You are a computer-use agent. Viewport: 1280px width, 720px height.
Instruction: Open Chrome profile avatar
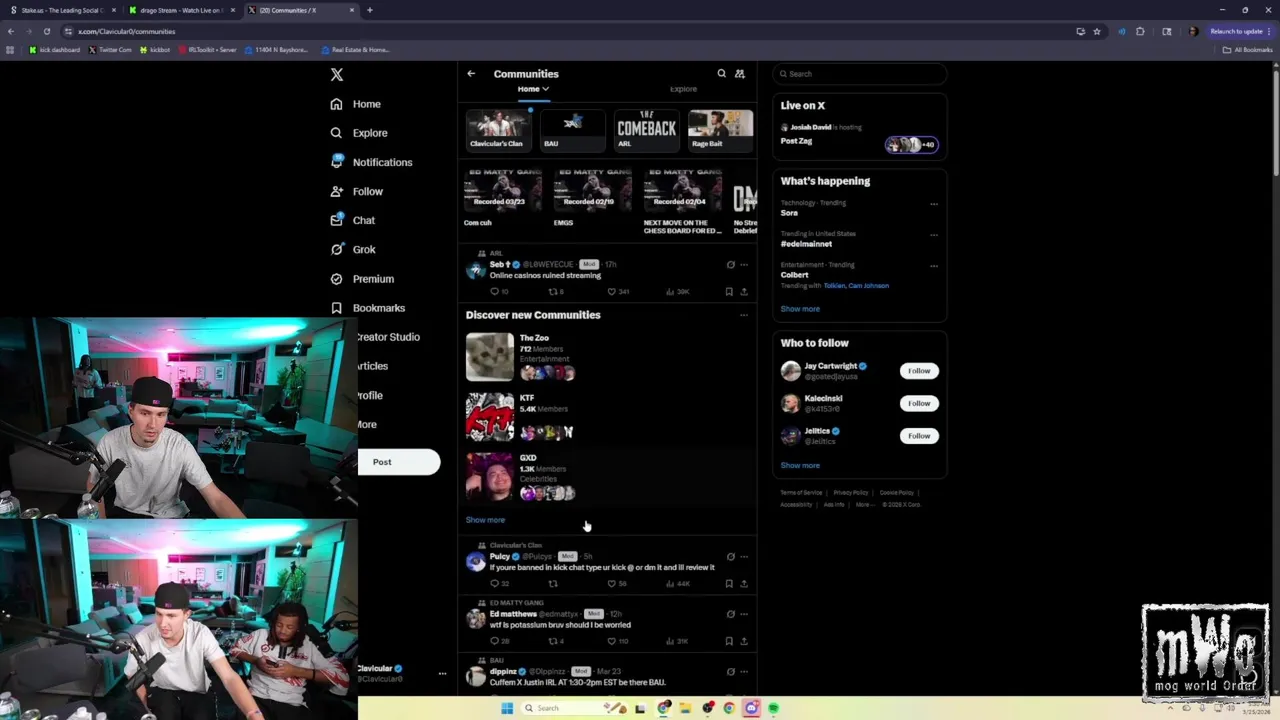tap(1192, 31)
